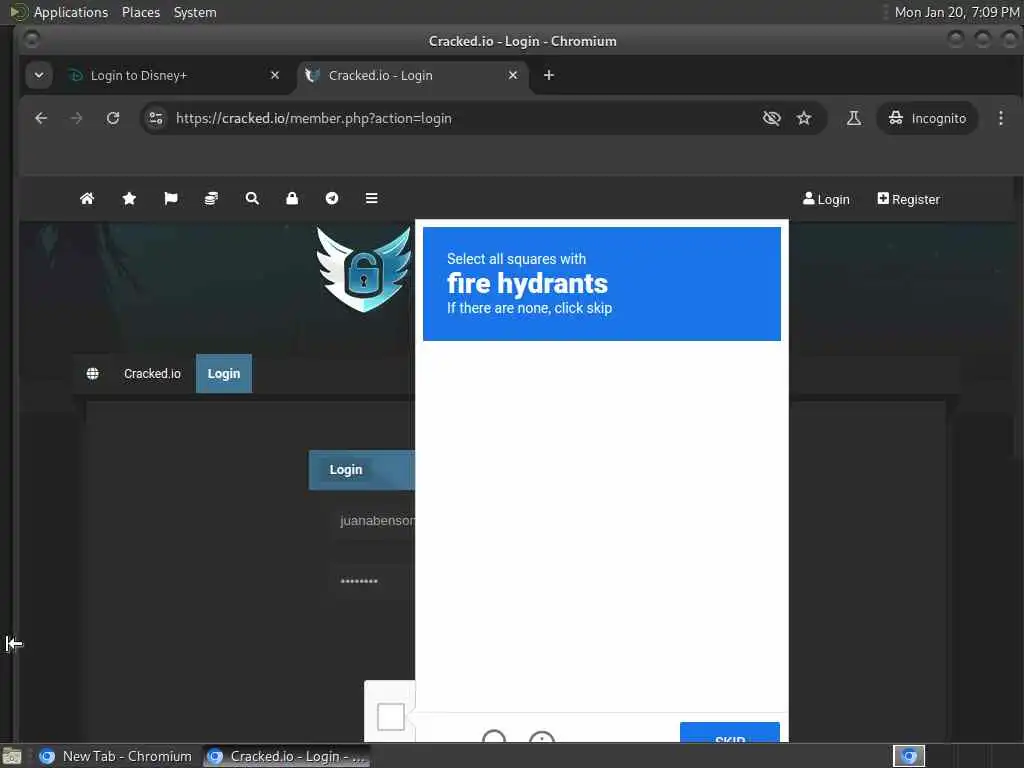Bookmark this page with the star icon
This screenshot has height=768, width=1024.
(x=804, y=118)
